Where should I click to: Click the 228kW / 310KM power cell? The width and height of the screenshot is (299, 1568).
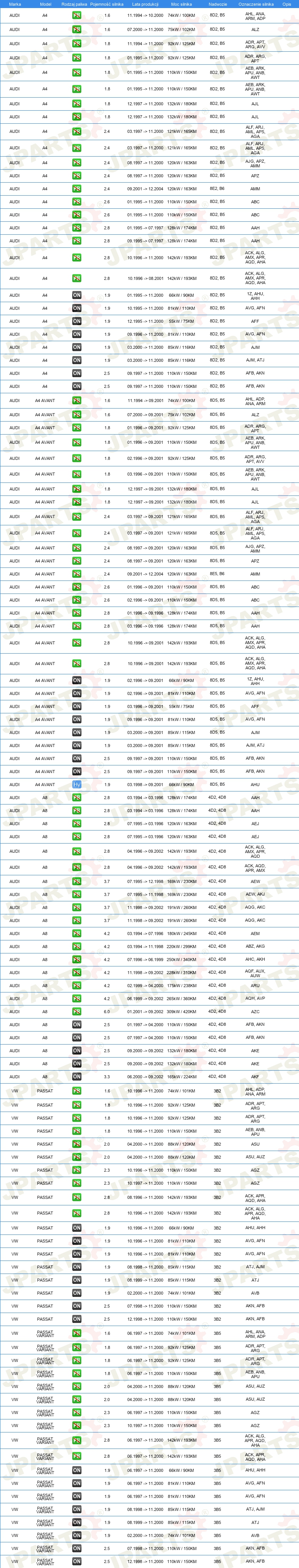point(182,973)
